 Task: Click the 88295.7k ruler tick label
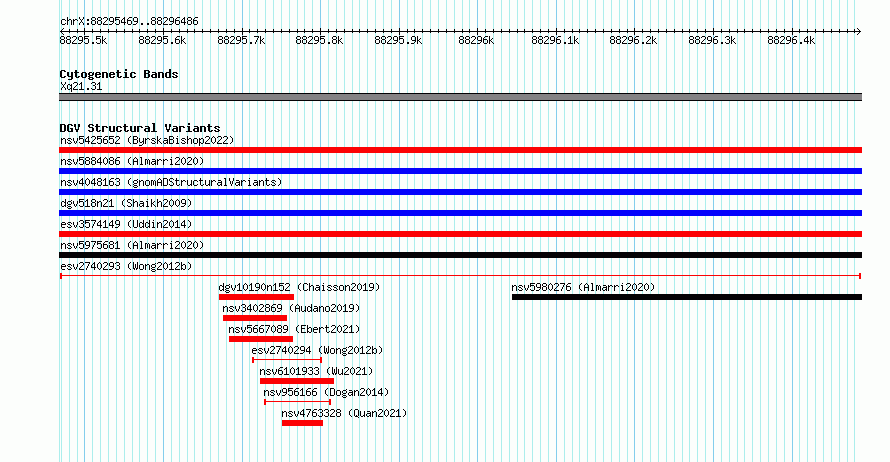point(241,40)
